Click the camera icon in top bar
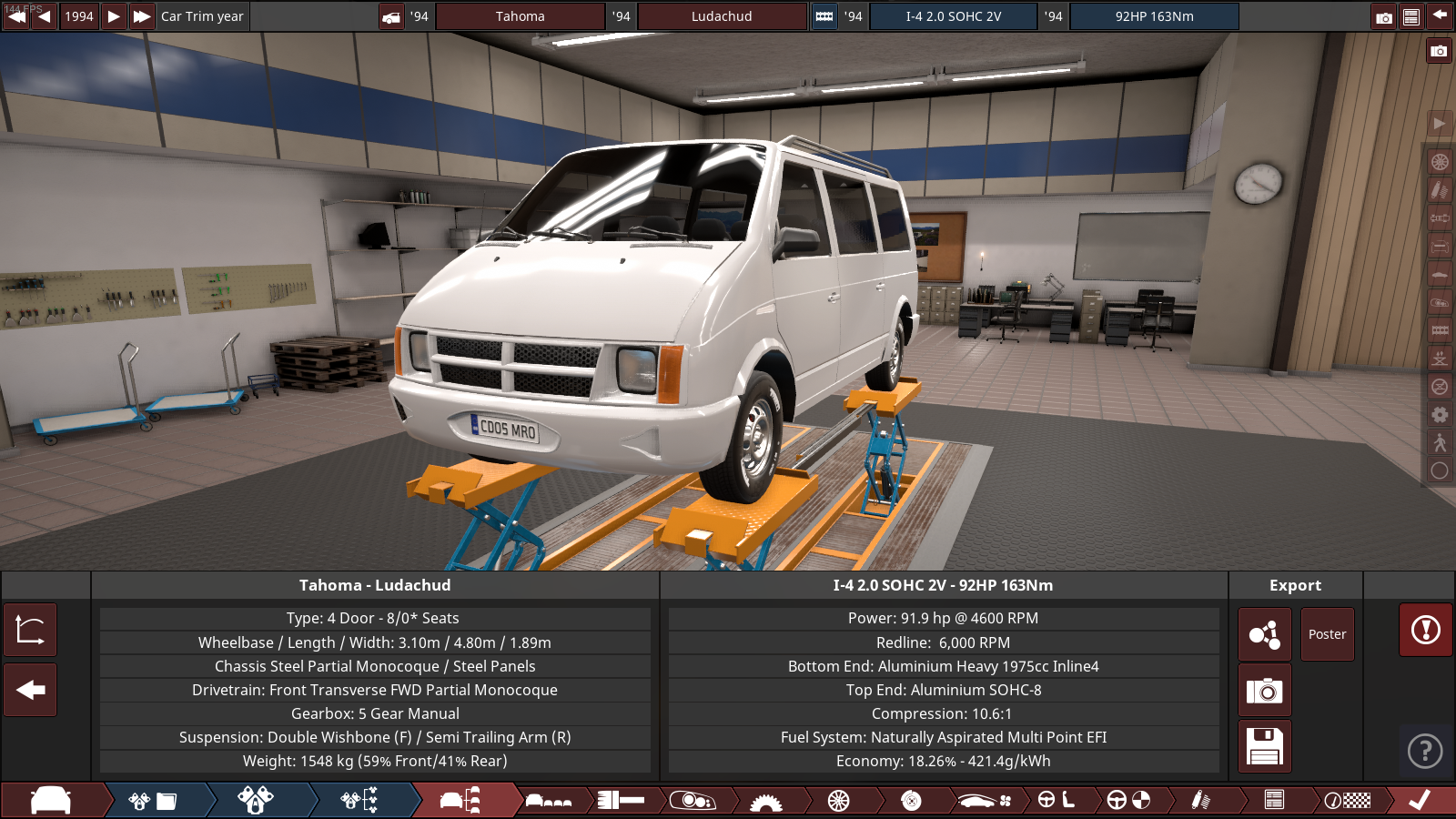Screen dimensions: 1456x819 pos(1384,16)
